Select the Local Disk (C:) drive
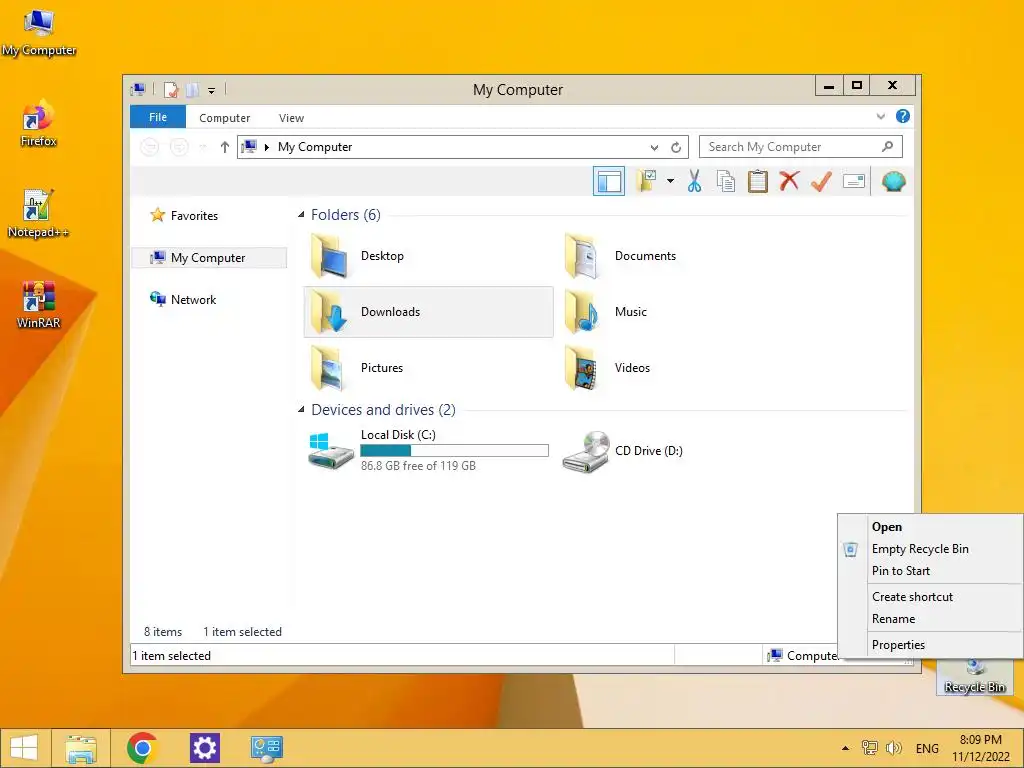Image resolution: width=1024 pixels, height=768 pixels. click(x=428, y=451)
